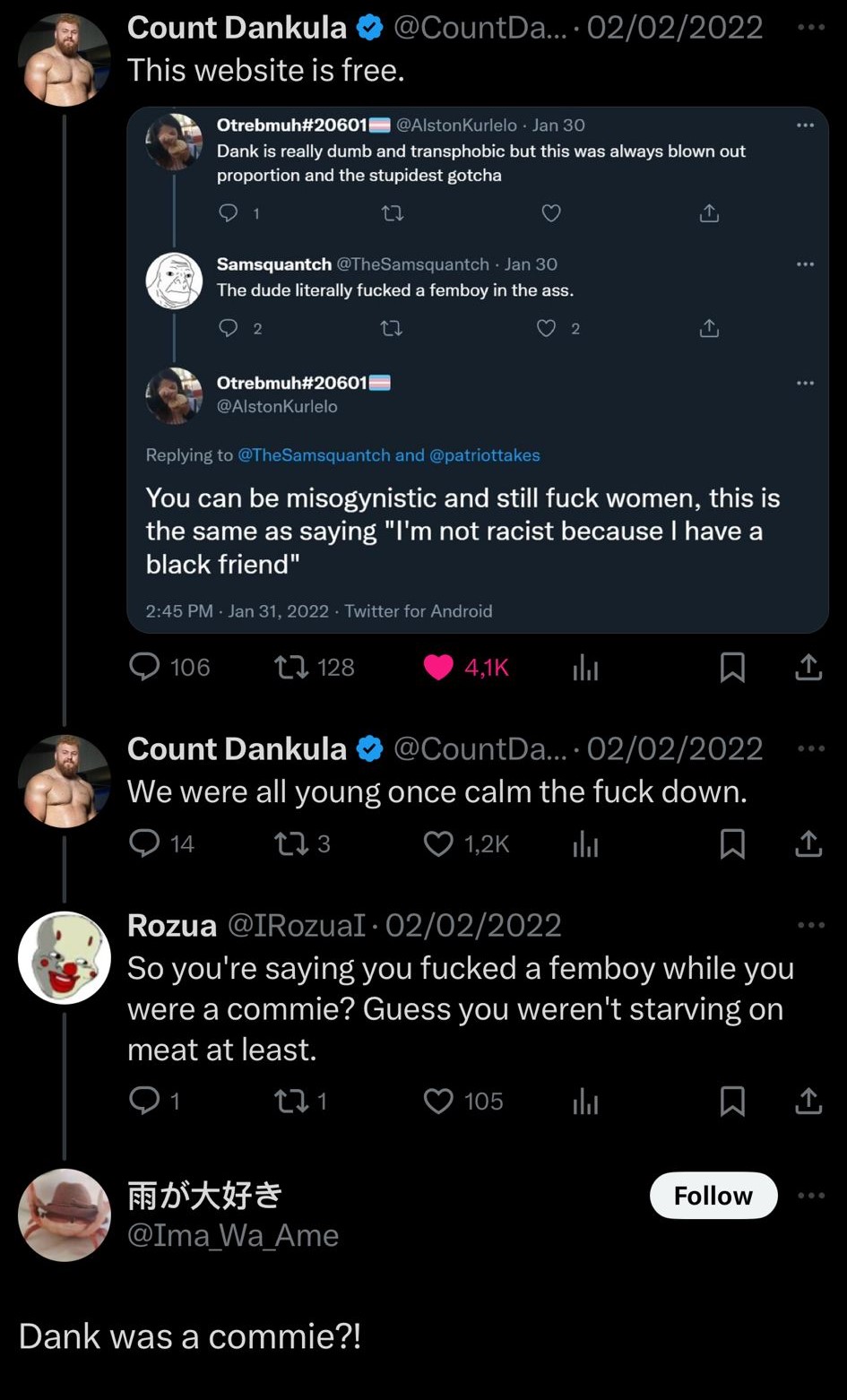The height and width of the screenshot is (1400, 847).
Task: Like Rozua's reply with 105 likes
Action: tap(438, 1101)
